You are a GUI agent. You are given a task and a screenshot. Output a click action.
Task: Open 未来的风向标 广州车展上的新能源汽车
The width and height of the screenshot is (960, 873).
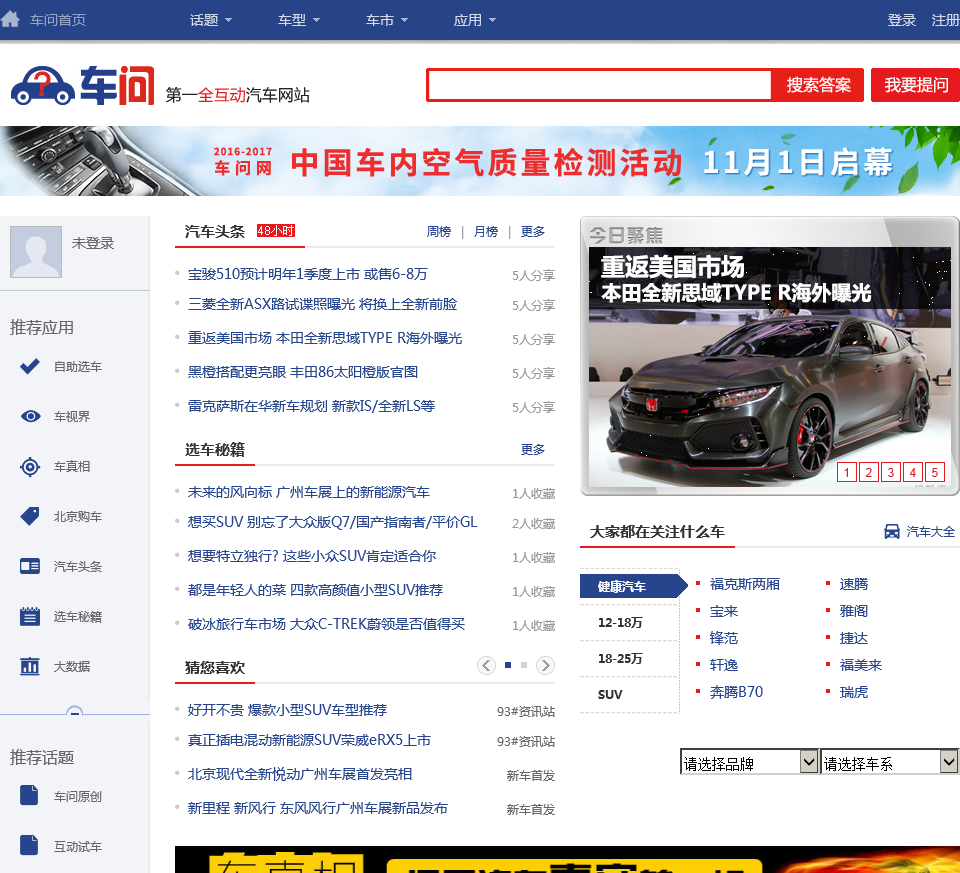pos(309,492)
